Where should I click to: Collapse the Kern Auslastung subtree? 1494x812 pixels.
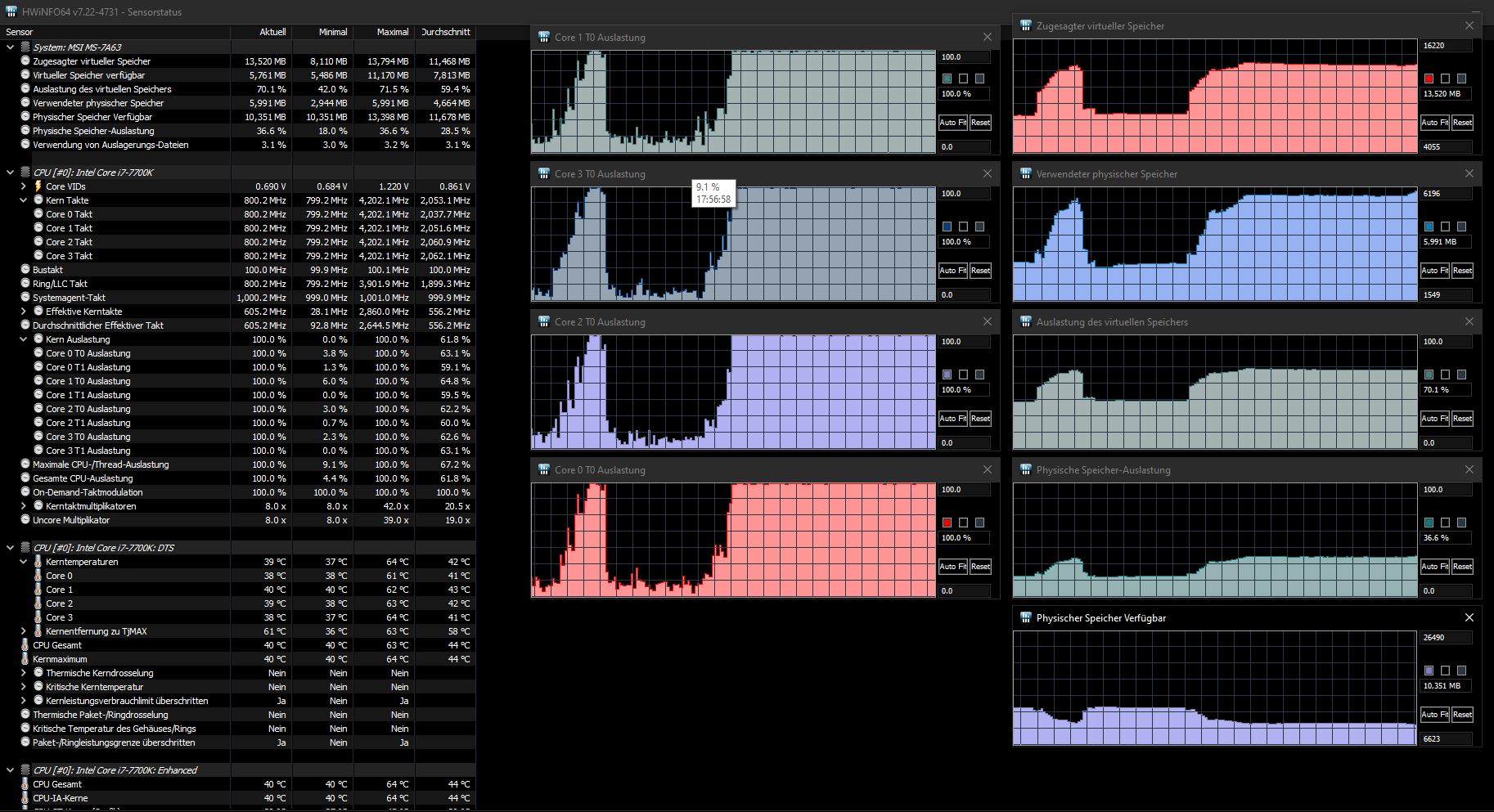click(24, 339)
